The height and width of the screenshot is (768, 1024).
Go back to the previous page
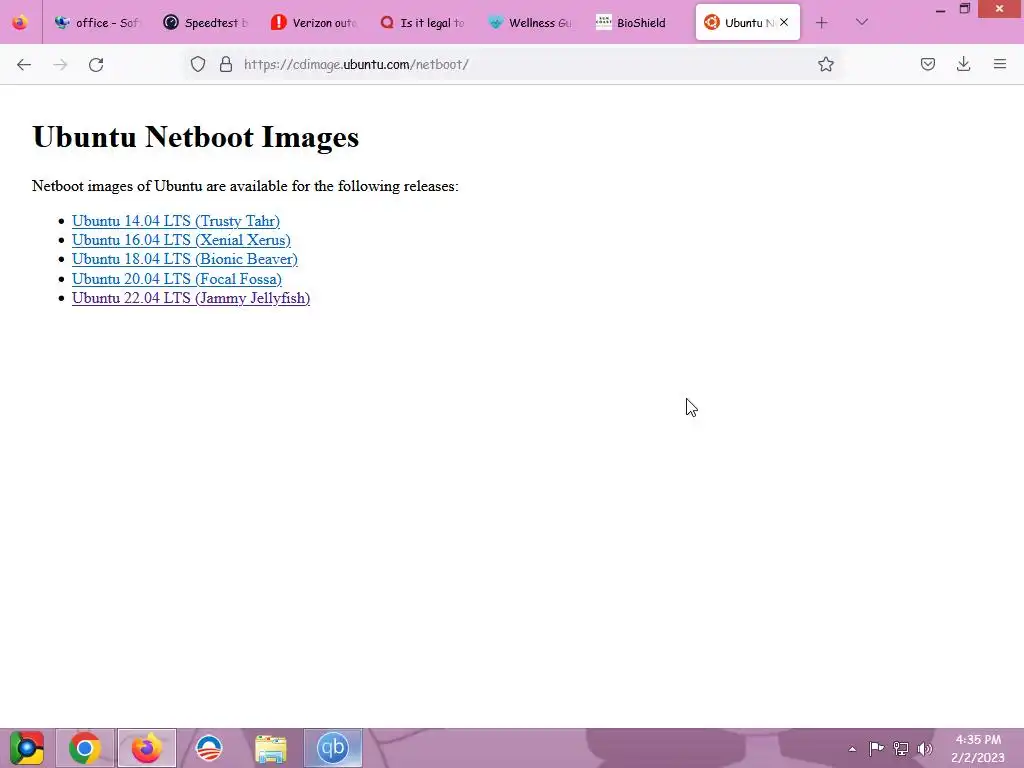click(x=24, y=64)
